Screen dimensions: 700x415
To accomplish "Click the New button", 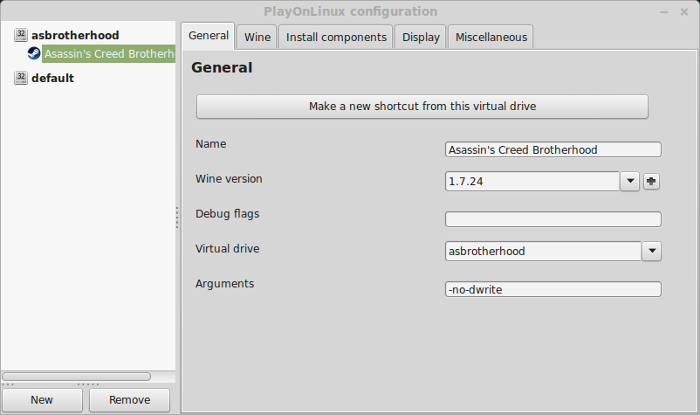I will tap(42, 400).
